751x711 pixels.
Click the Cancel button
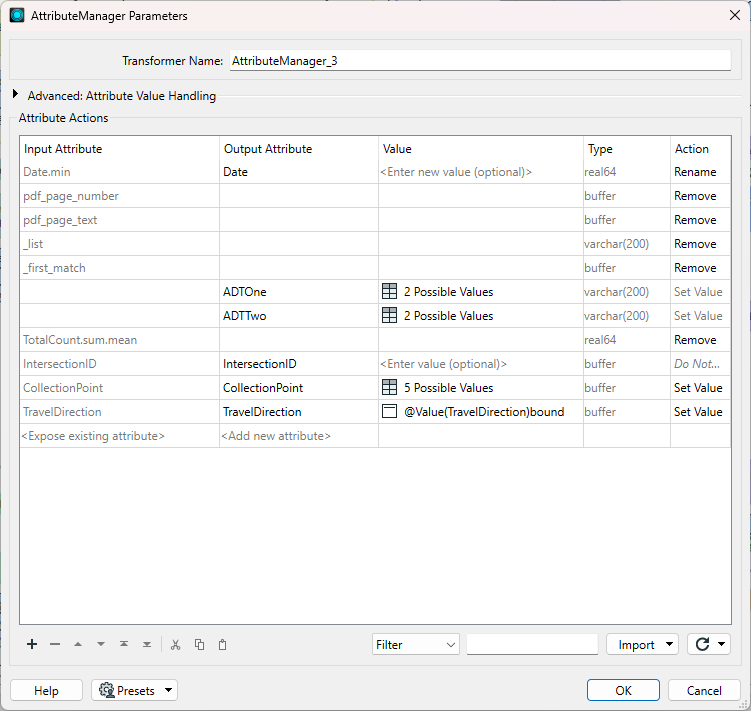[x=704, y=690]
